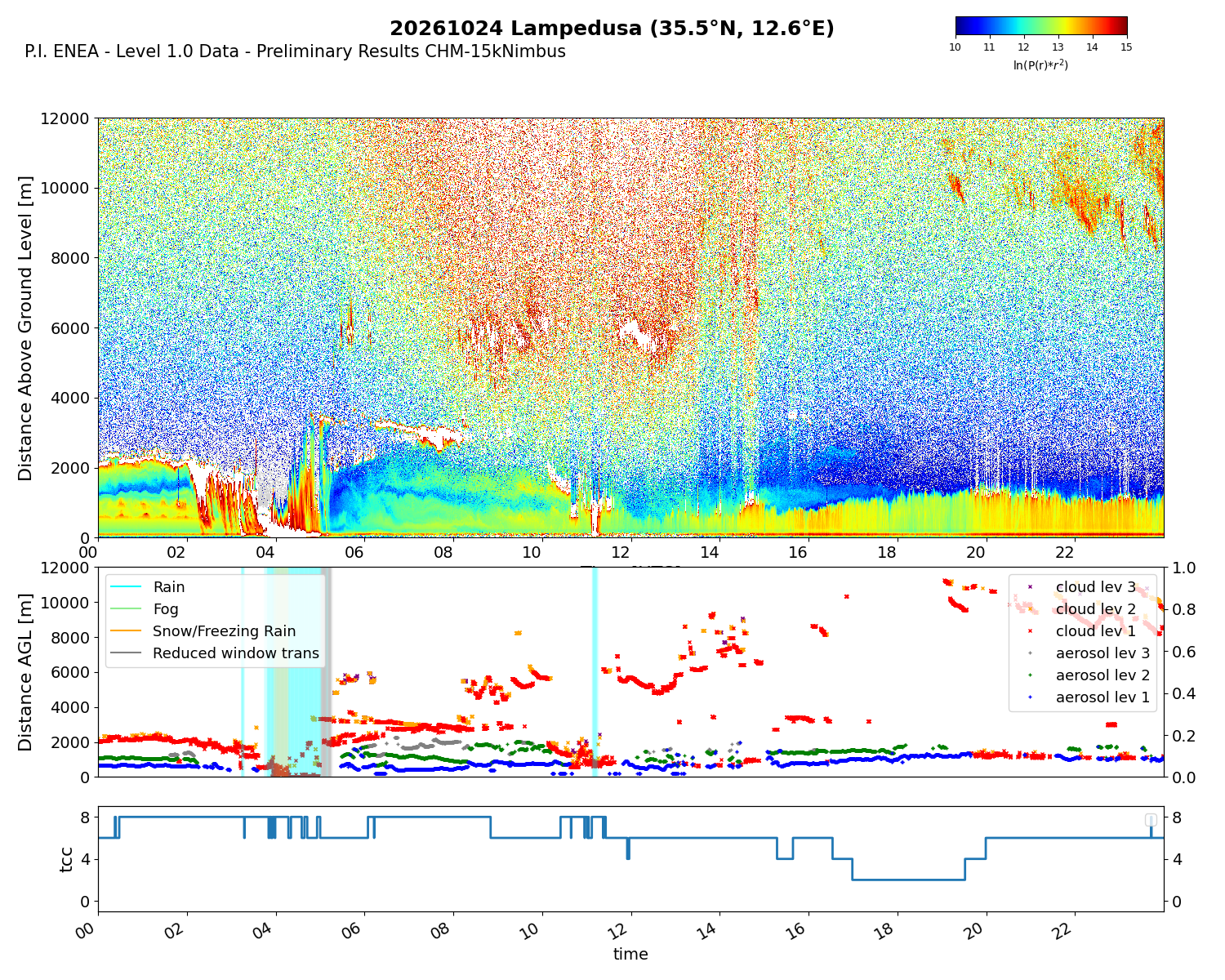Click the cyan rain band near 11 UTC
Viewport: 1225px width, 980px height.
coord(595,672)
